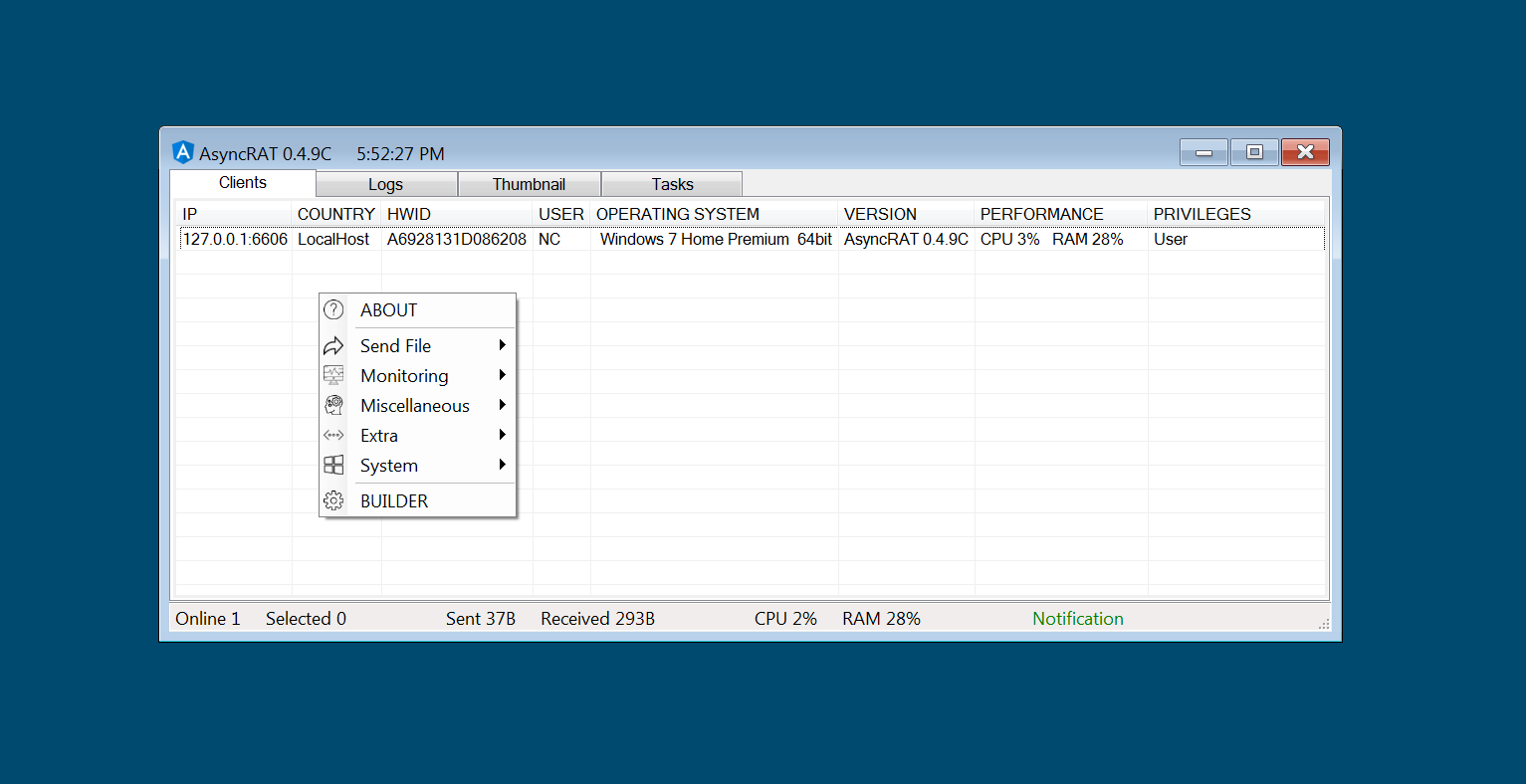The image size is (1526, 784).
Task: Choose BUILDER in the context menu
Action: [394, 500]
